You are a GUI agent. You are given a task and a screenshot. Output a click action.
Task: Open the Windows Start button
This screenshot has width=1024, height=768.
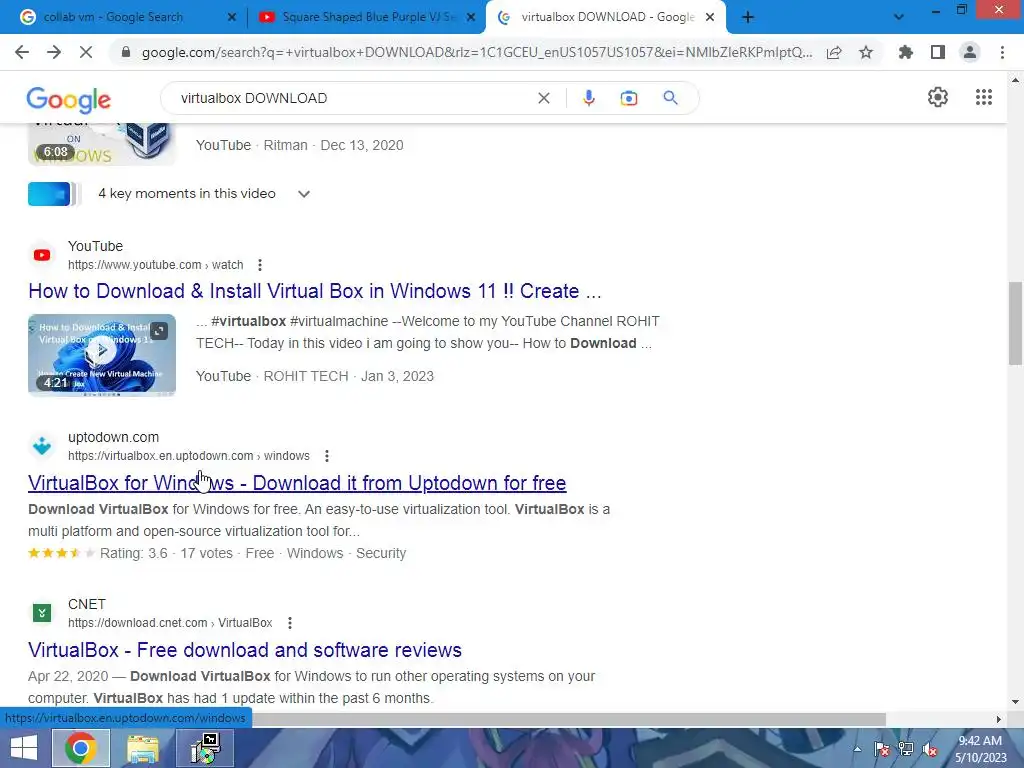click(x=24, y=748)
